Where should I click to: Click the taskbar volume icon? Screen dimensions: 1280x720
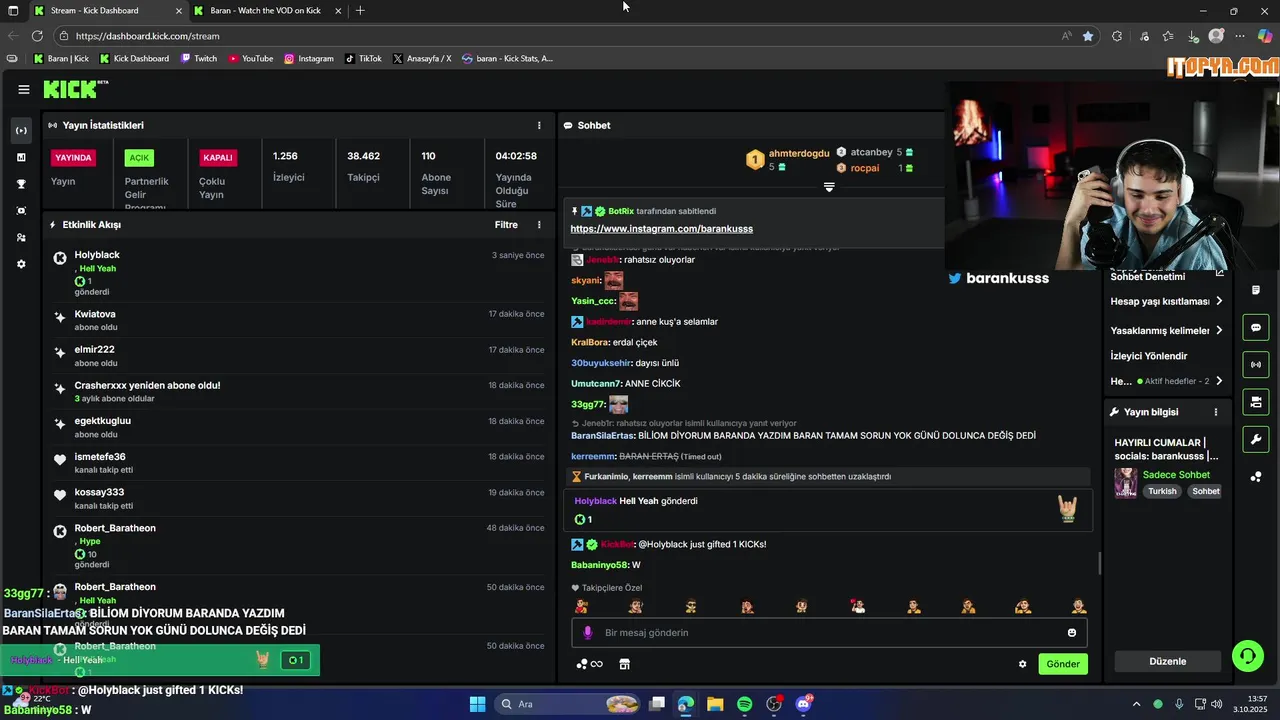pos(1217,704)
